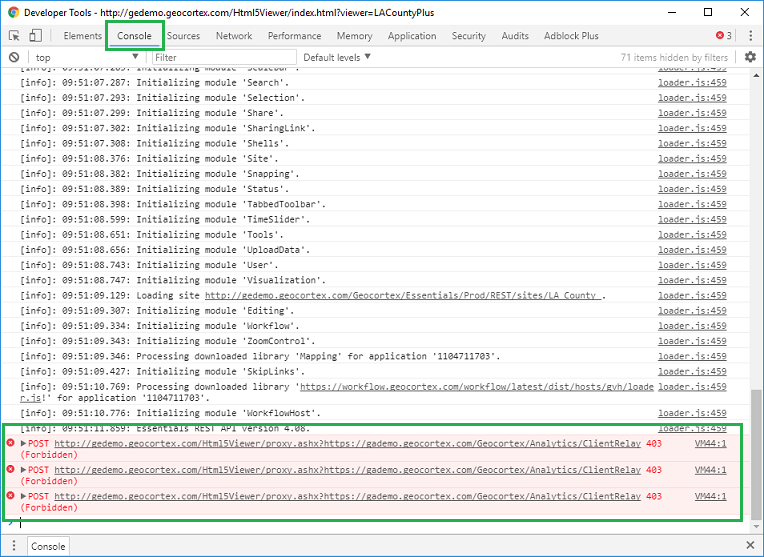Select the "Processing downloaded library 'Mapping'" log line
The width and height of the screenshot is (764, 557).
coord(318,356)
